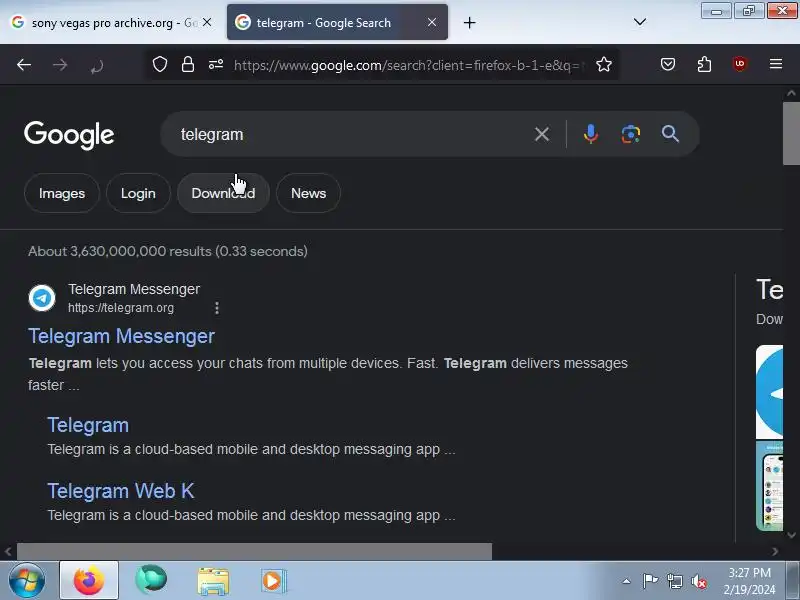Screen dimensions: 800x600
Task: Click the About 3,630,000,000 results text
Action: click(168, 251)
